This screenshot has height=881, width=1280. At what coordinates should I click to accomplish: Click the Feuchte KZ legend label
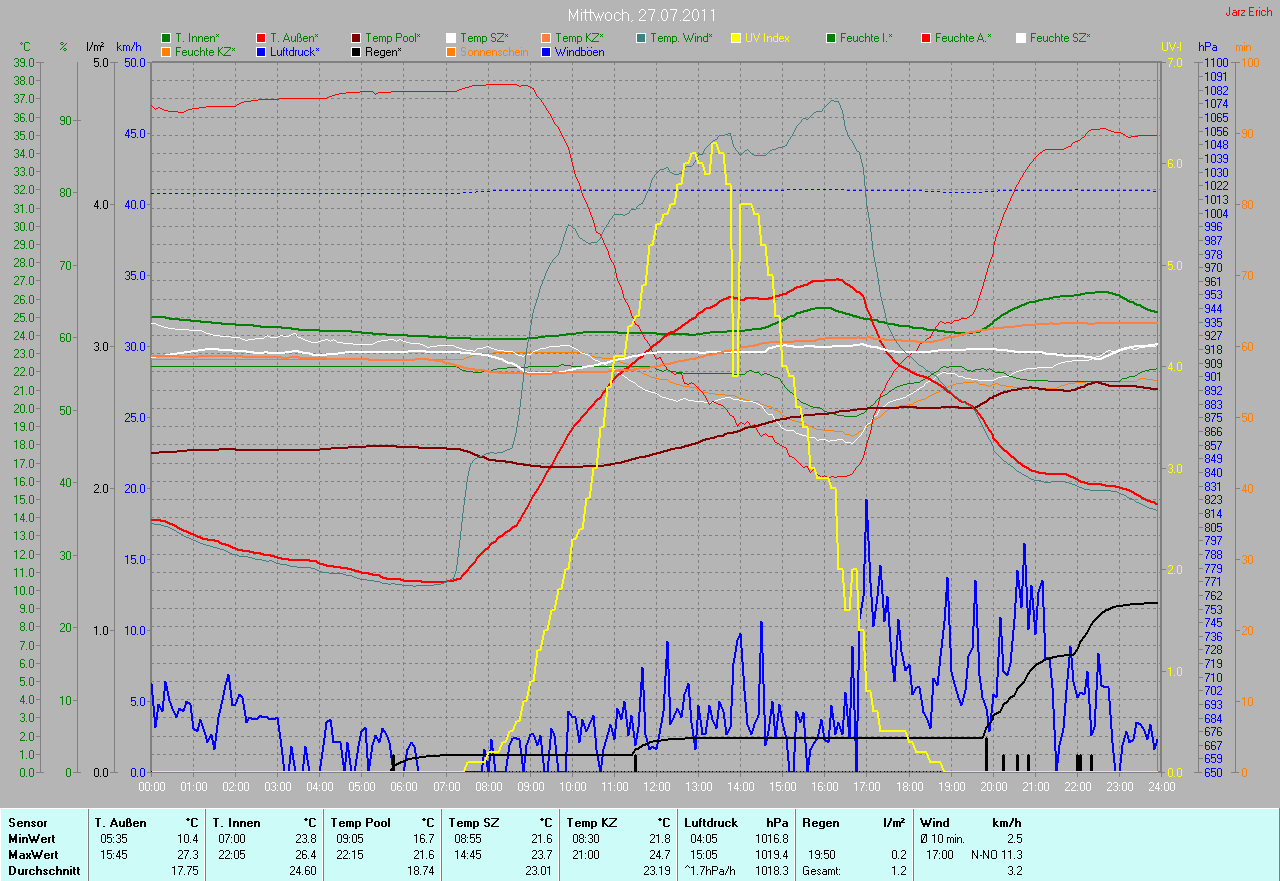coord(204,51)
